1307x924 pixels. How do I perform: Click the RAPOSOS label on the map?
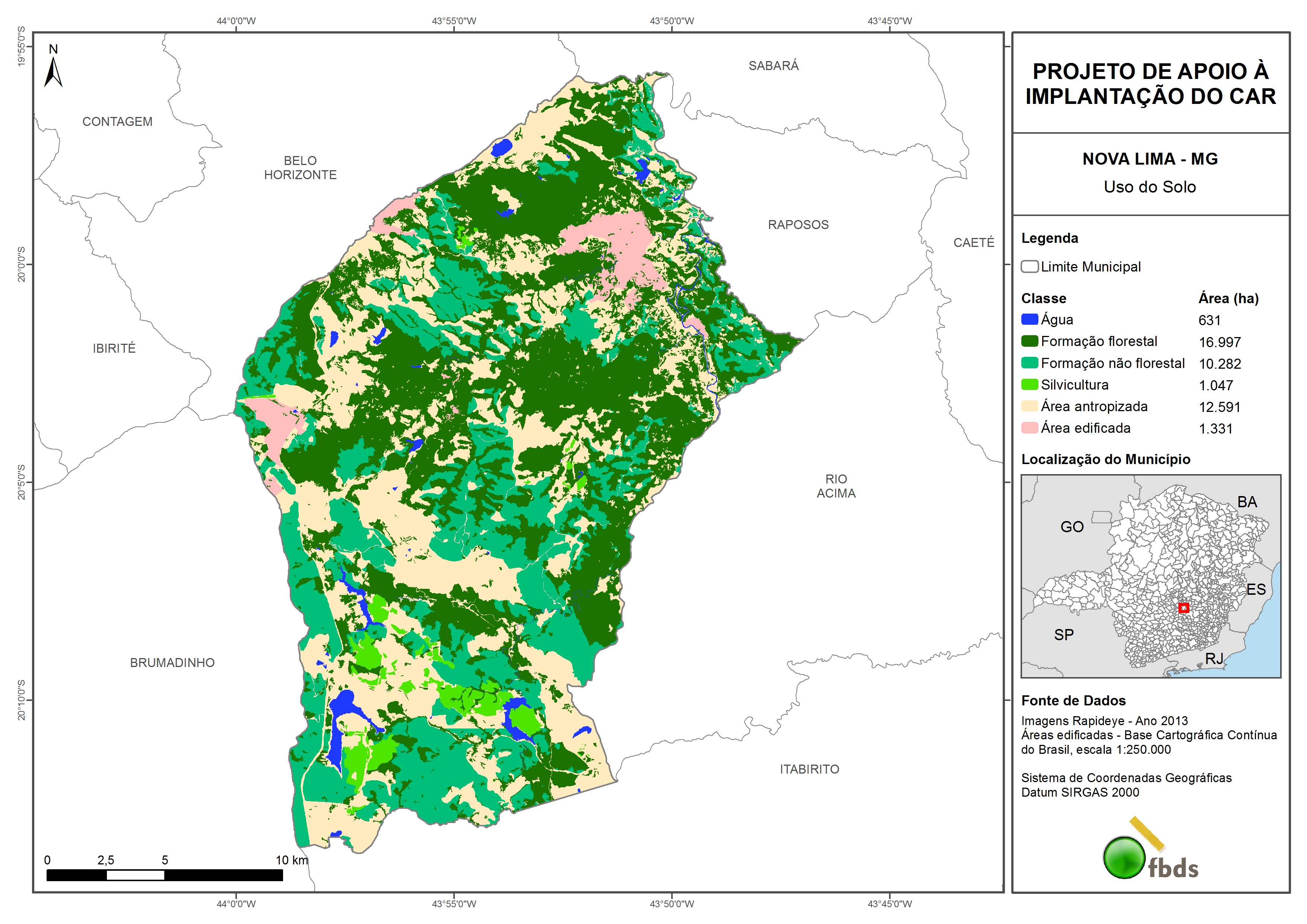[798, 225]
